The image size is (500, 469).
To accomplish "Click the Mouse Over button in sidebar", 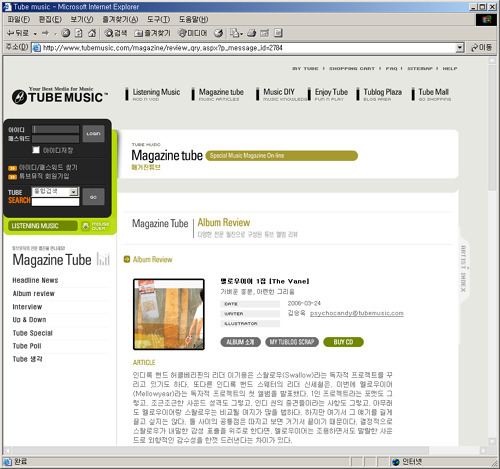I will click(96, 226).
